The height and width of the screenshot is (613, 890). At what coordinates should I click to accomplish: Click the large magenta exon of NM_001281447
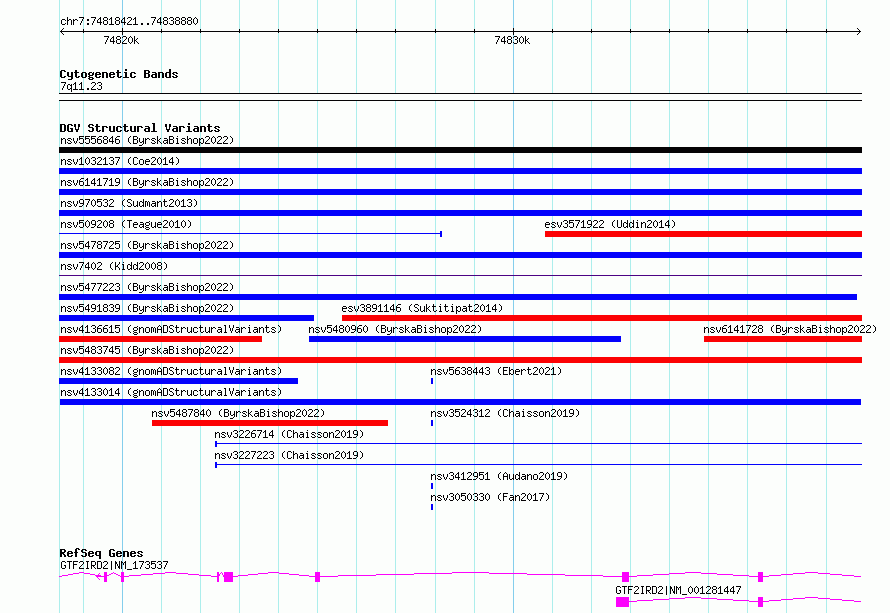click(x=623, y=602)
